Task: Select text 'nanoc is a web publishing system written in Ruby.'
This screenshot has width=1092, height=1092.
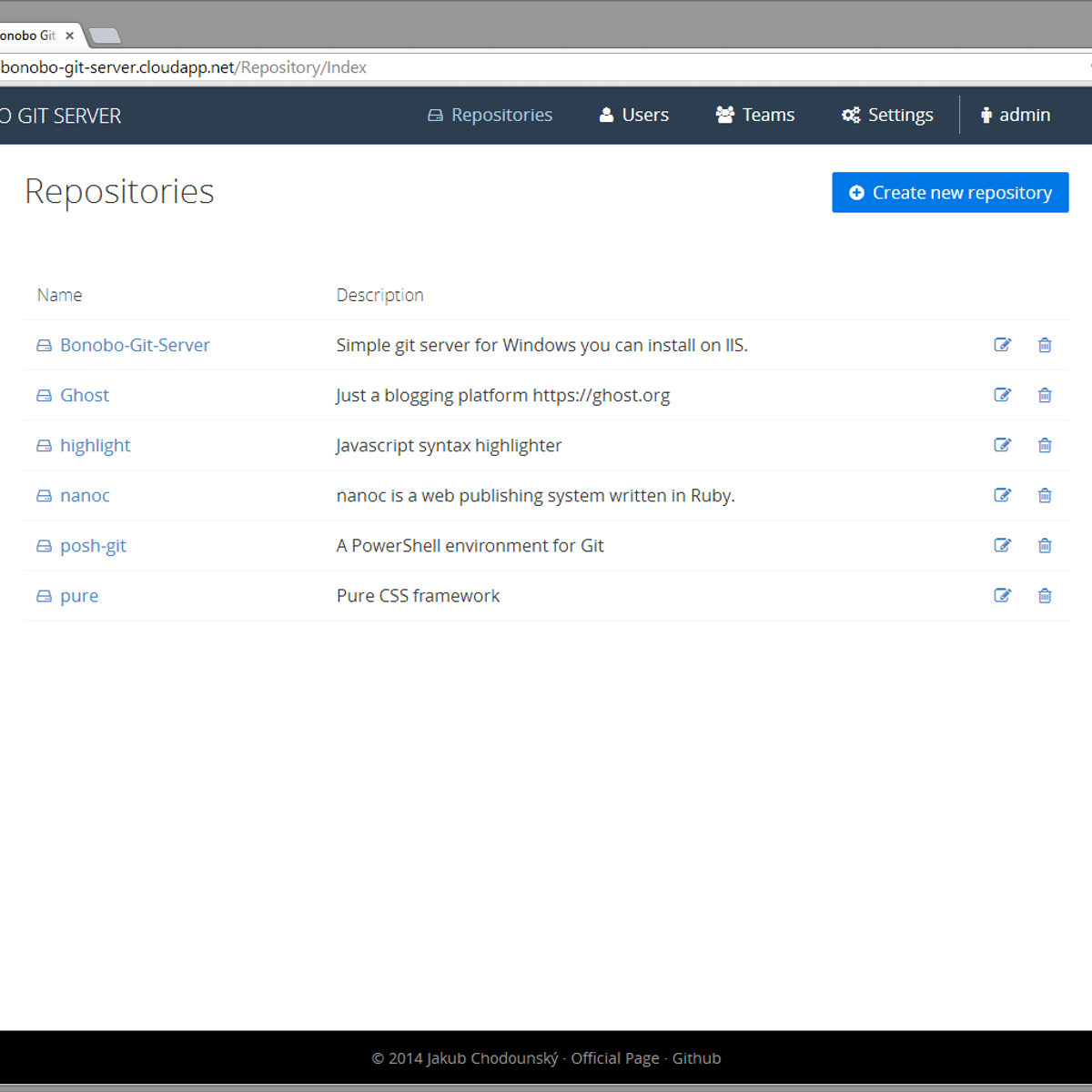Action: click(535, 495)
